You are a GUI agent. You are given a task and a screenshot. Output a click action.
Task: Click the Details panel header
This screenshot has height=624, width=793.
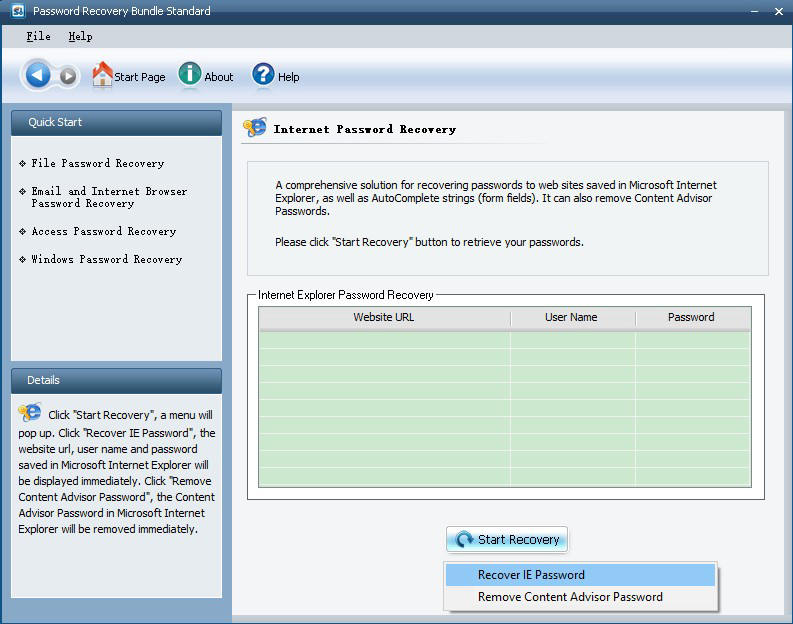coord(116,380)
